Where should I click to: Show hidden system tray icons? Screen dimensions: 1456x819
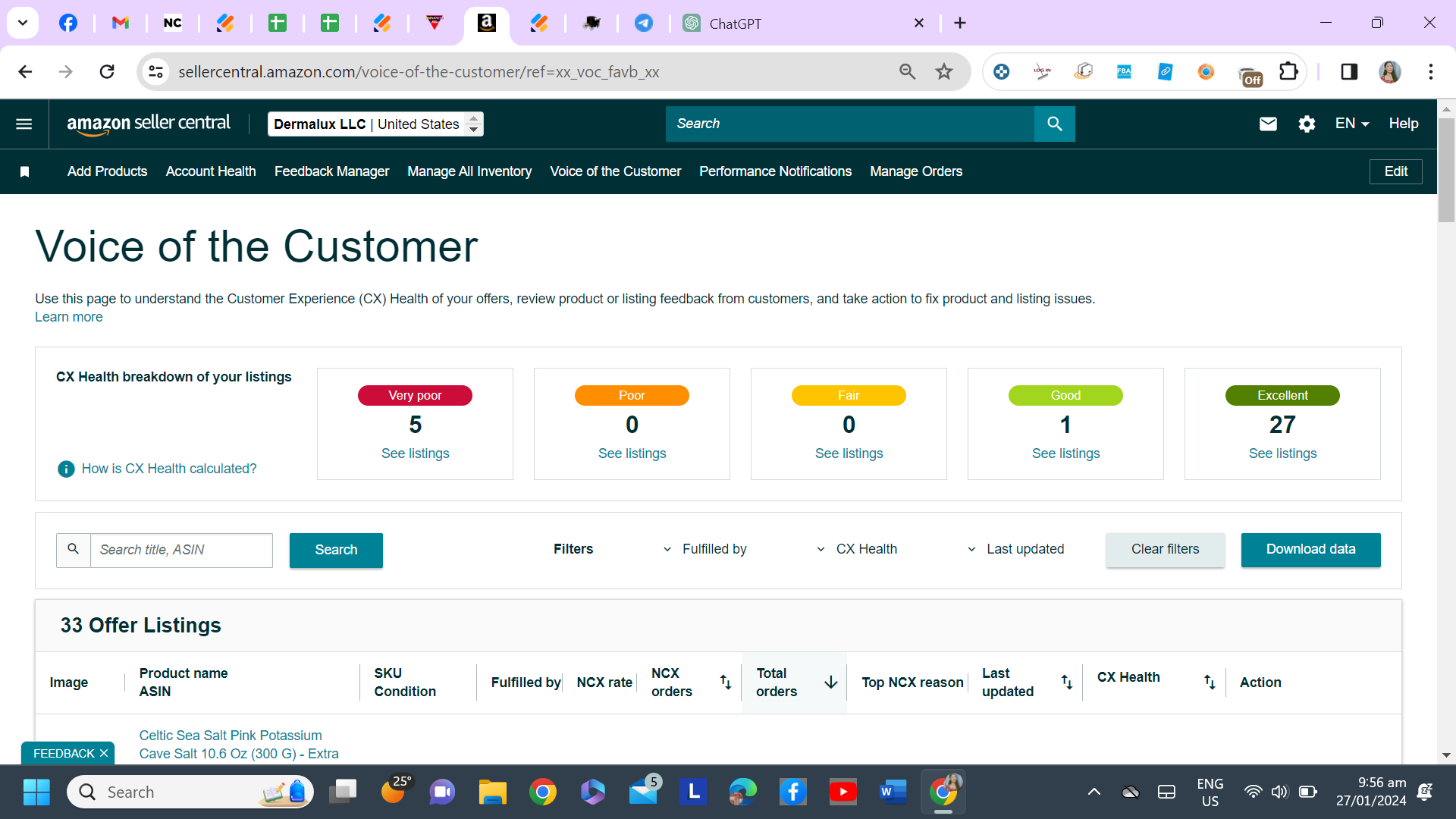(1094, 792)
